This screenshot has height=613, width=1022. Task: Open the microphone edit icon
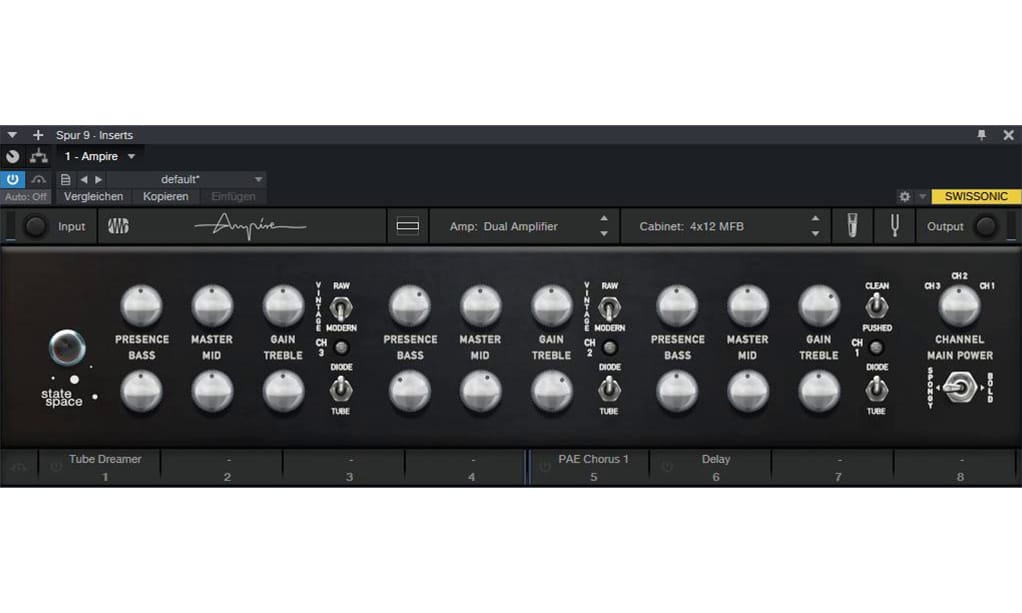852,226
